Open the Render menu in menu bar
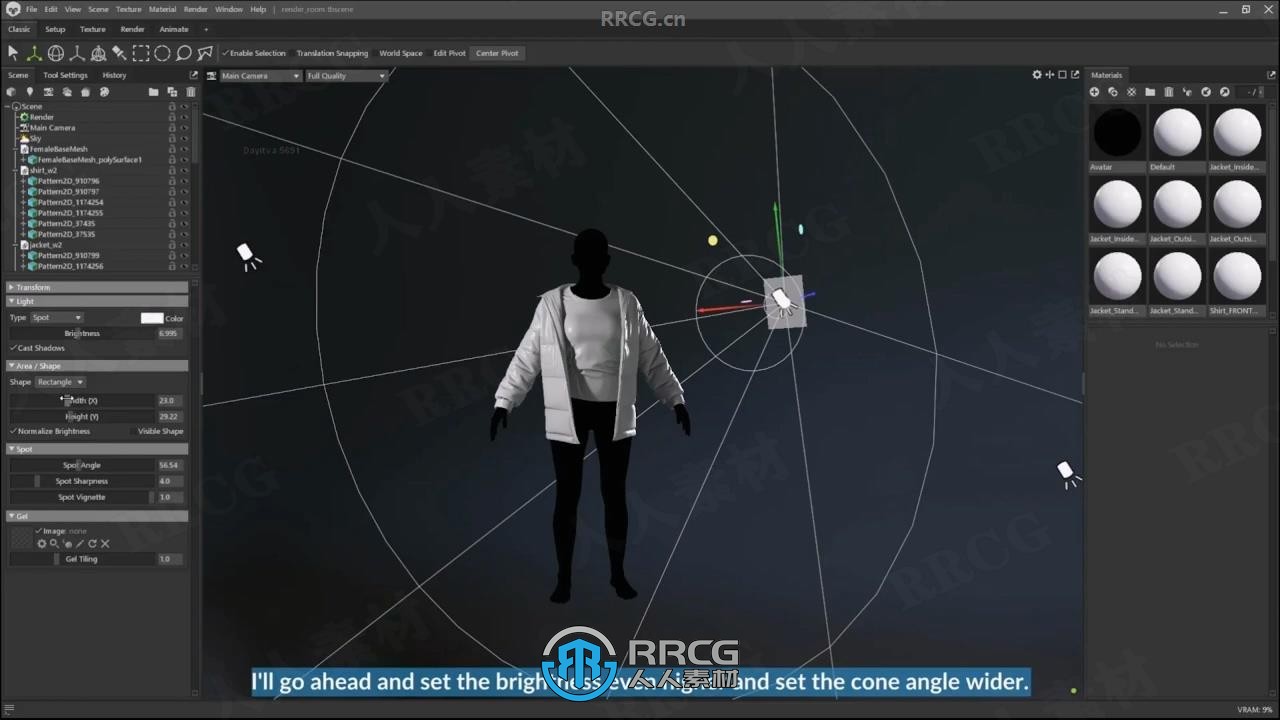The width and height of the screenshot is (1280, 720). 196,9
